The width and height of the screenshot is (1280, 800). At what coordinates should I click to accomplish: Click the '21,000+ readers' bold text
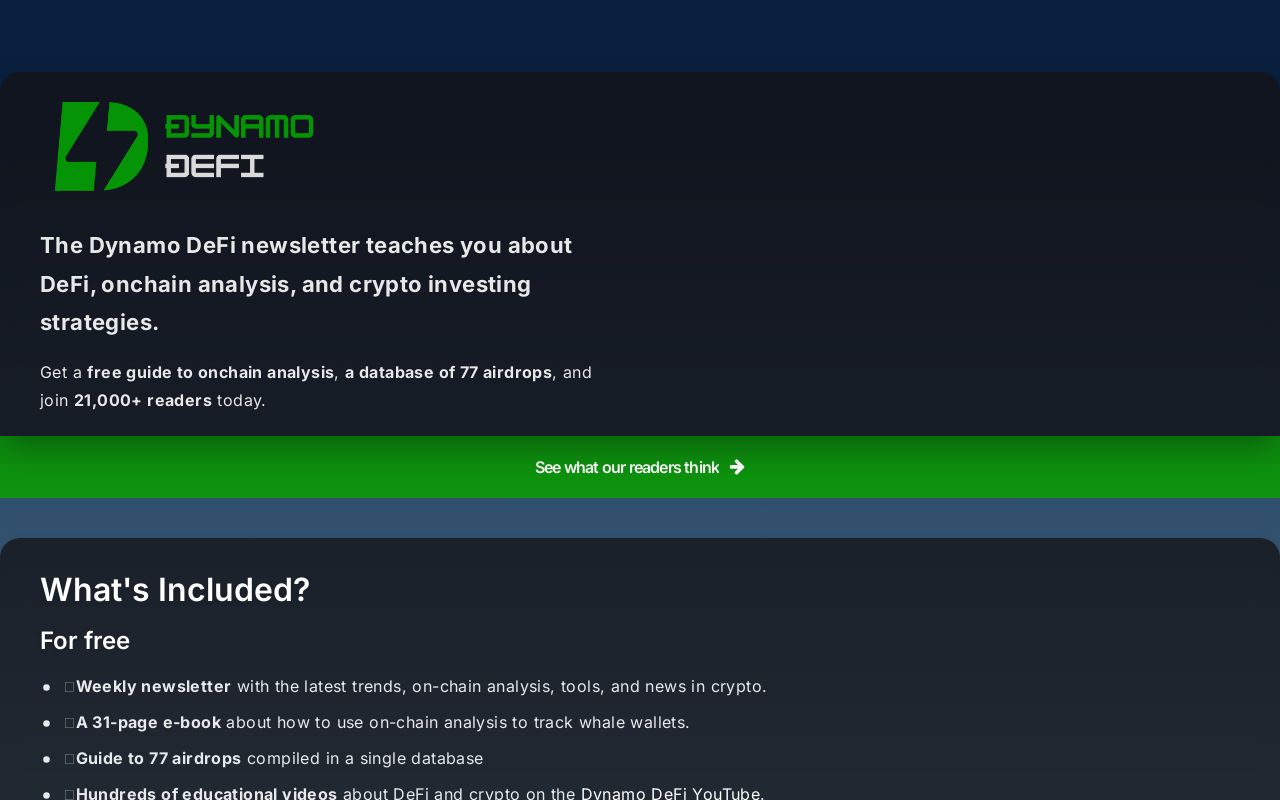[x=143, y=400]
